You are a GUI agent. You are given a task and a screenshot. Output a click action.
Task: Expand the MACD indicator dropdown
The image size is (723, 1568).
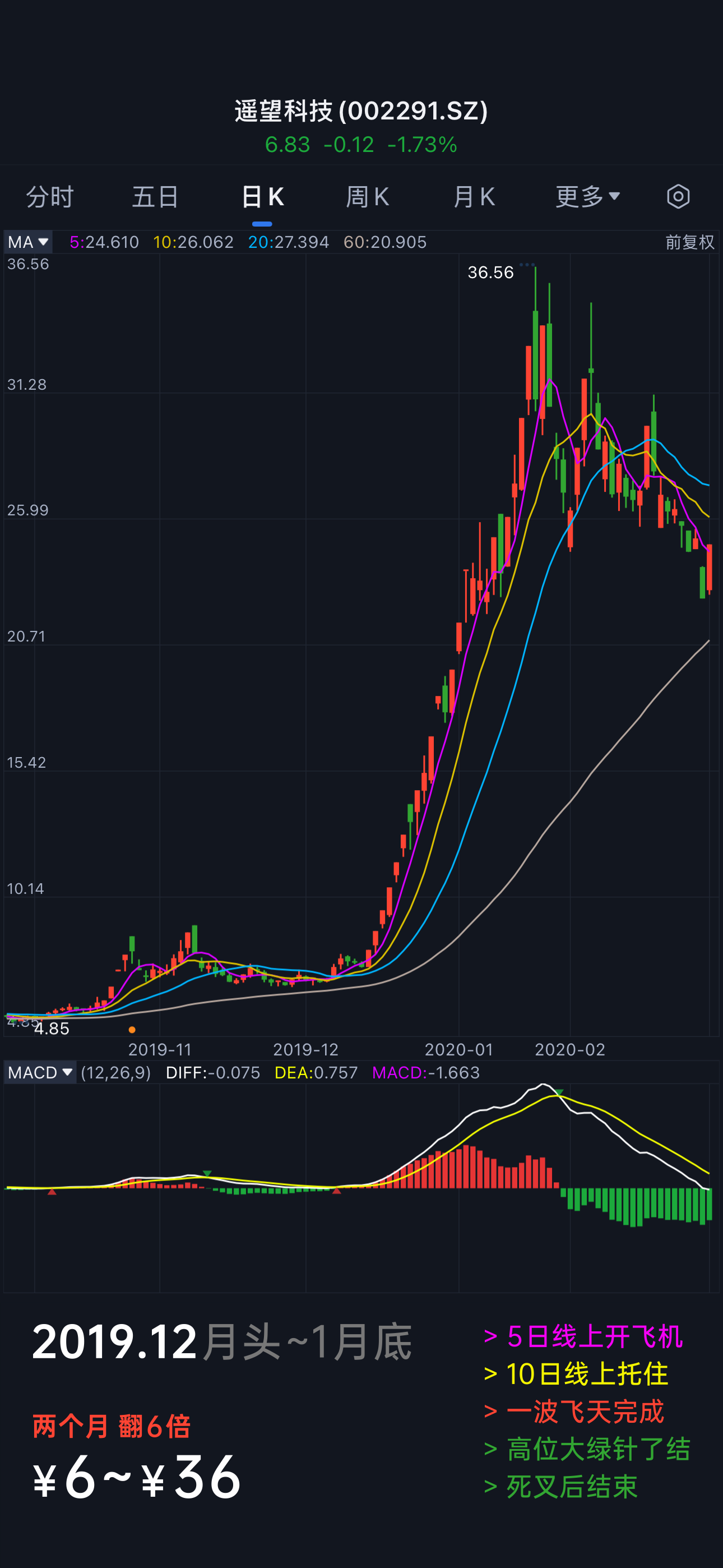click(40, 1072)
